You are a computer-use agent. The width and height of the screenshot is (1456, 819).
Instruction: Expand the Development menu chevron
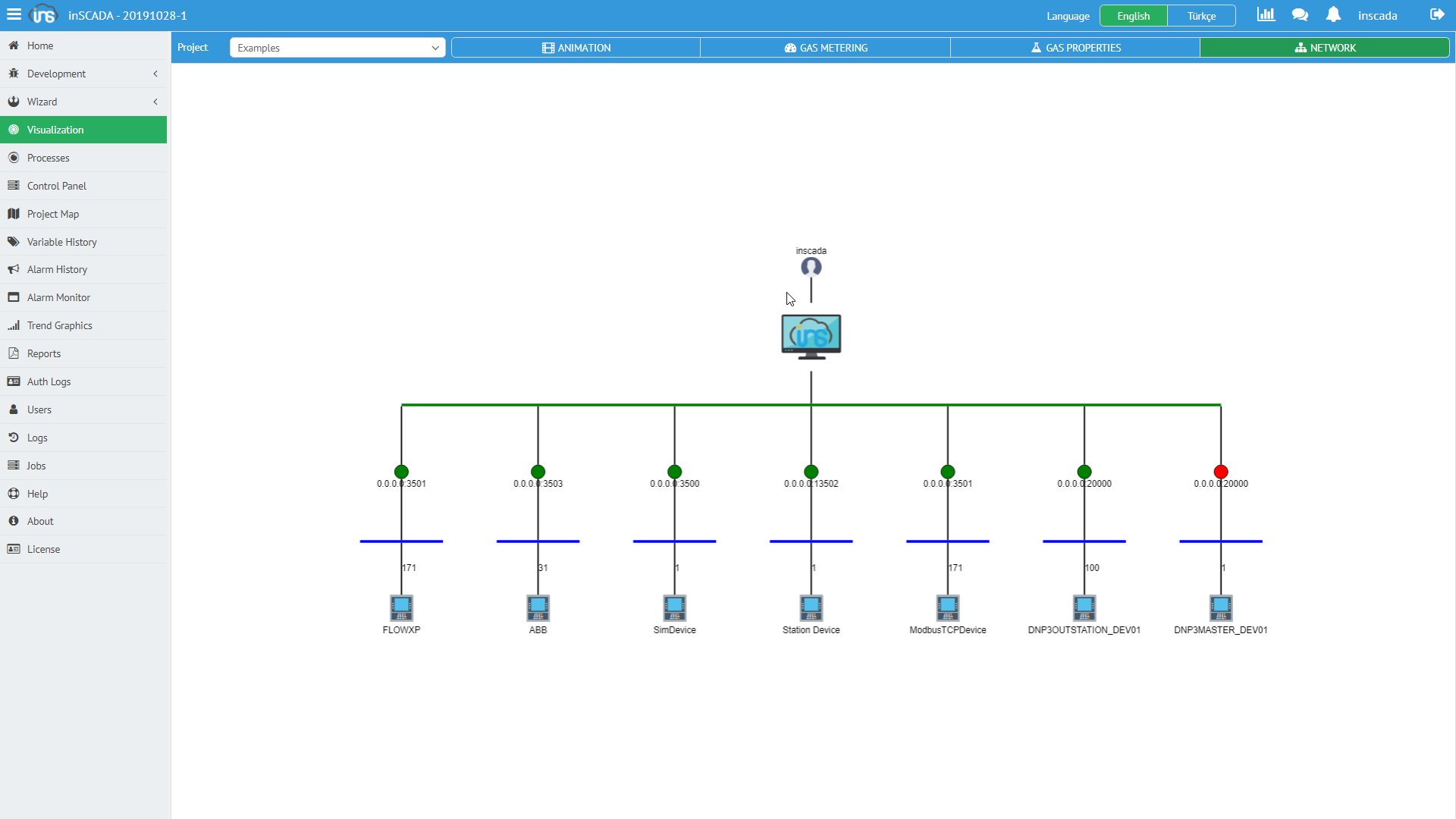click(155, 74)
